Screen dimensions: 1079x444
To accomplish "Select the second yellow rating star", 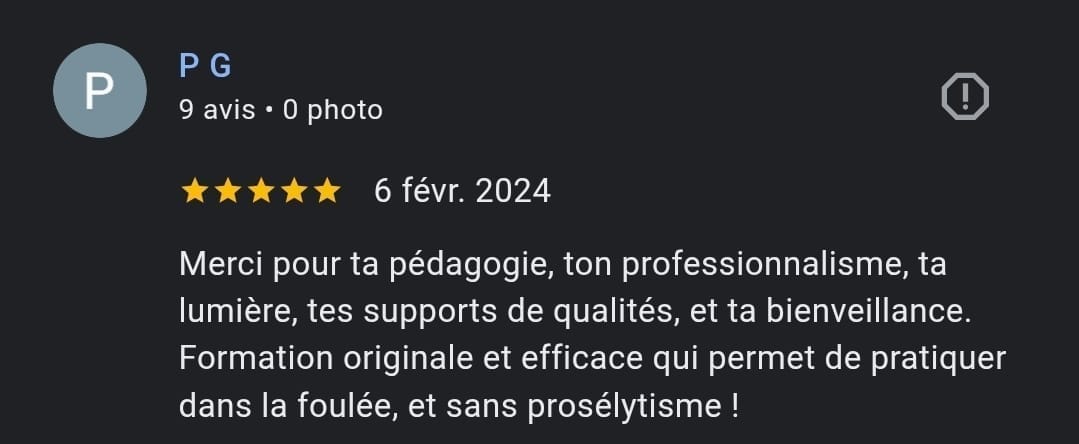I will (228, 191).
